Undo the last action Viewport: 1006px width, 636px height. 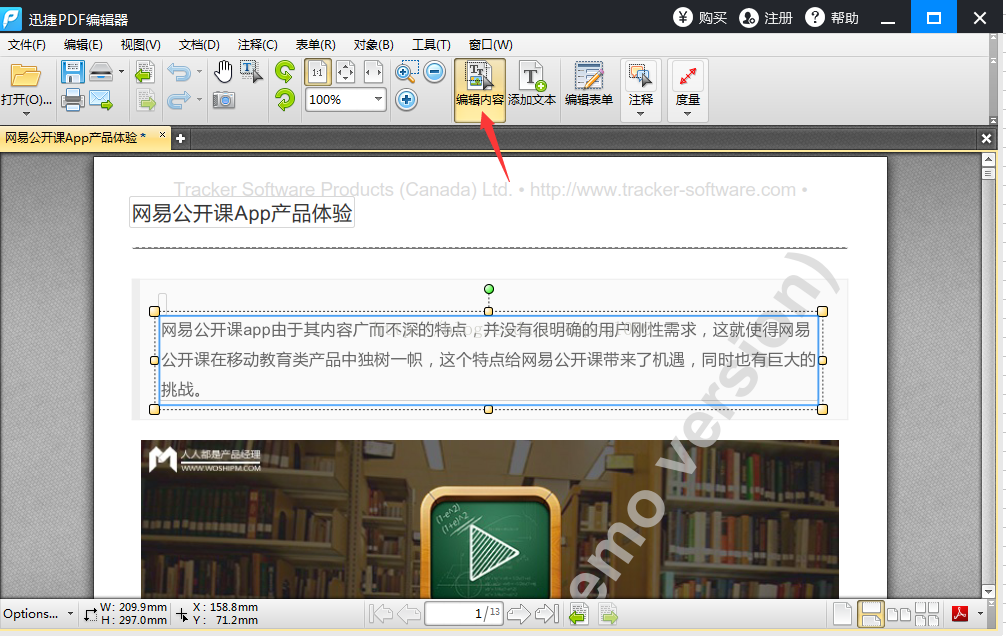click(179, 72)
